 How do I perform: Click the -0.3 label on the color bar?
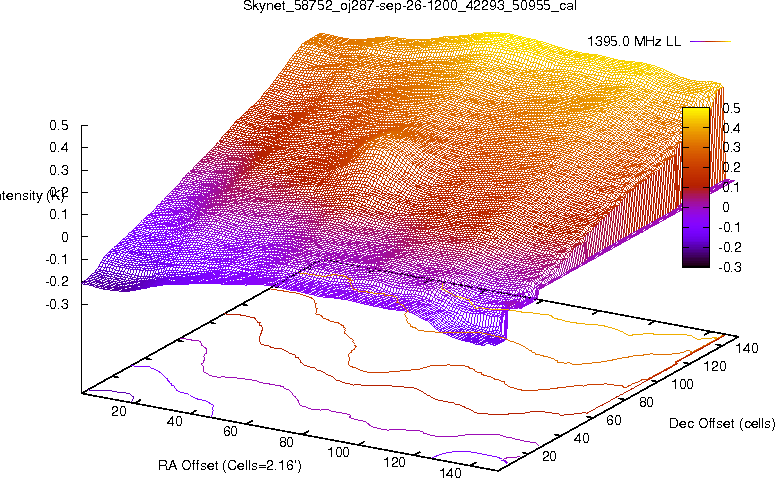[x=730, y=267]
